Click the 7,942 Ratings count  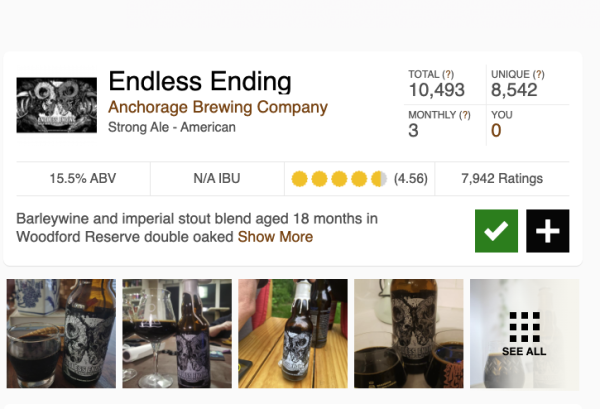click(502, 179)
